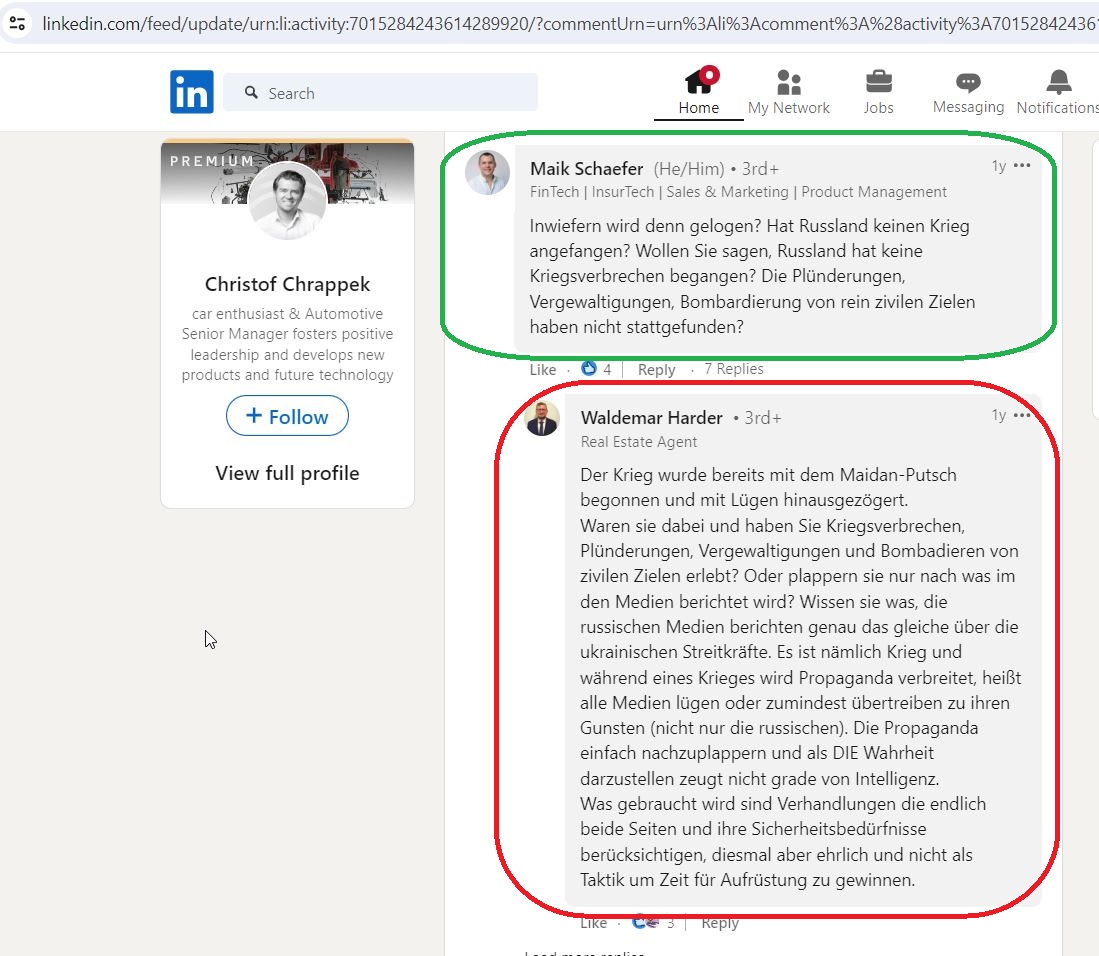Click the search magnifier icon
The width and height of the screenshot is (1099, 956).
(251, 93)
